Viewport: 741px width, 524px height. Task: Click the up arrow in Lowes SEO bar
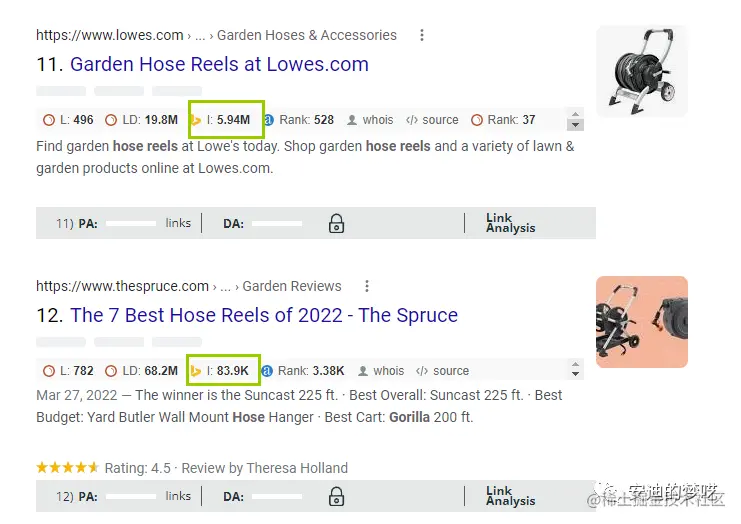(575, 114)
